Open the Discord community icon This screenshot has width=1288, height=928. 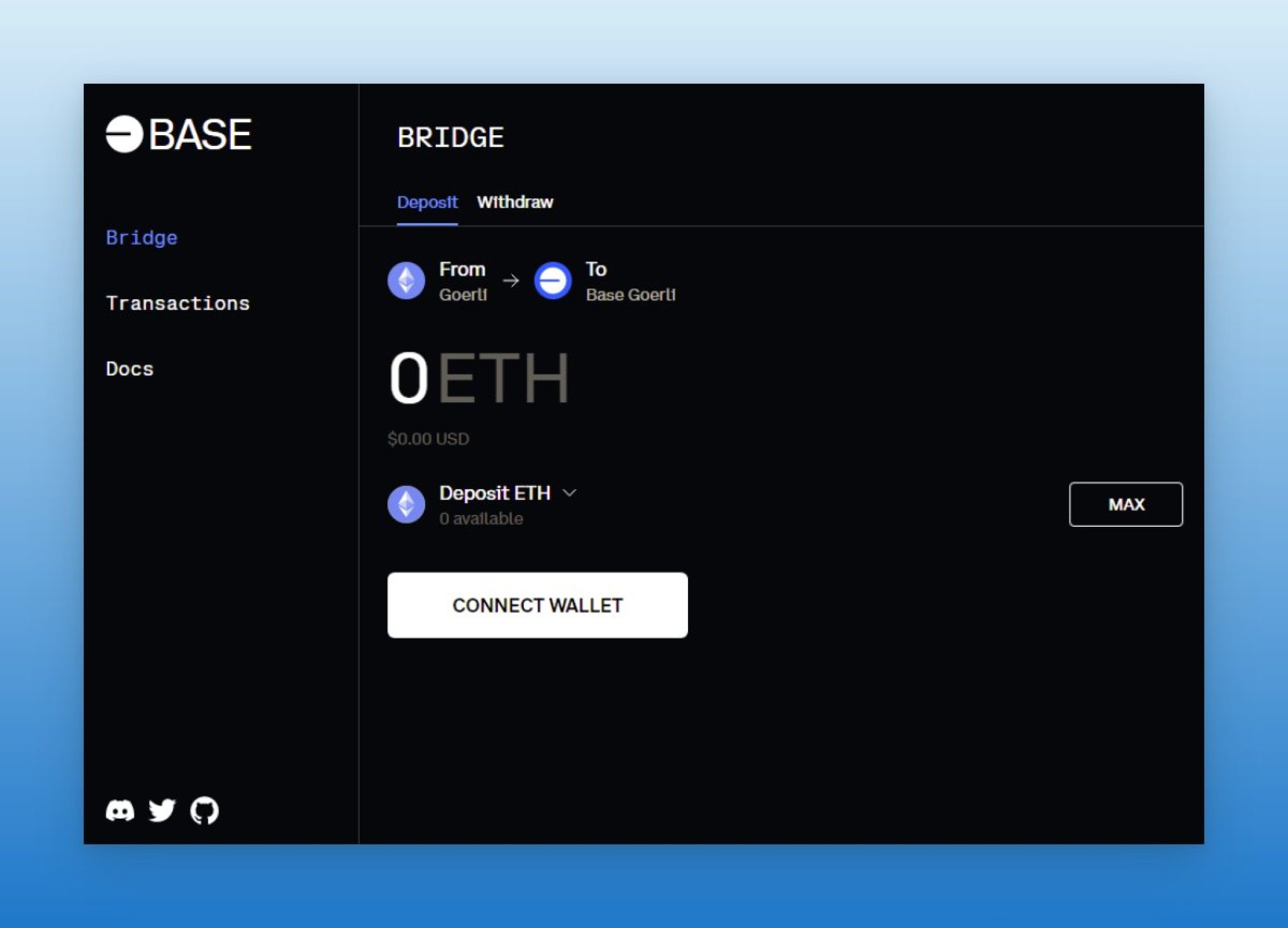tap(121, 810)
